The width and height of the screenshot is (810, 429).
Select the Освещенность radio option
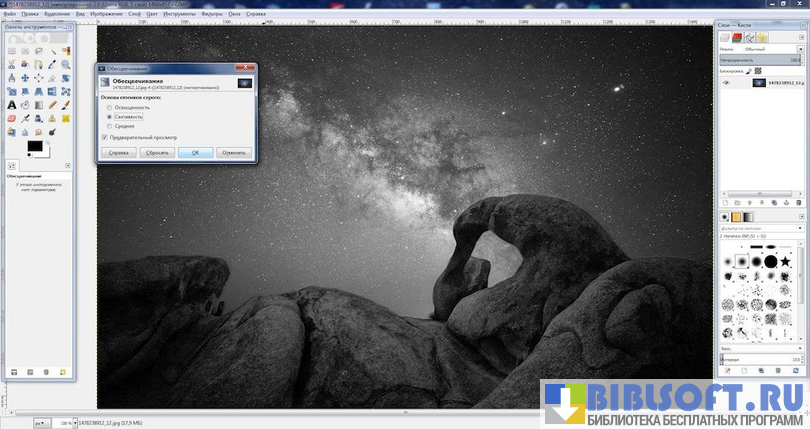[x=109, y=107]
